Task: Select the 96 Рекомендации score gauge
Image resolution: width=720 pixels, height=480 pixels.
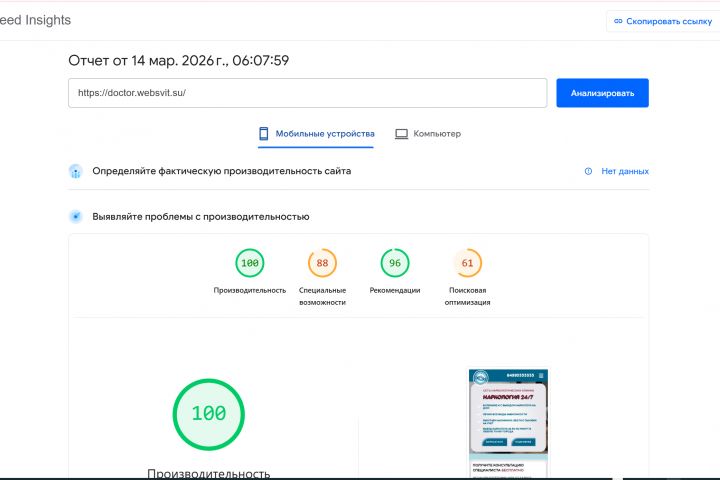Action: (x=395, y=263)
